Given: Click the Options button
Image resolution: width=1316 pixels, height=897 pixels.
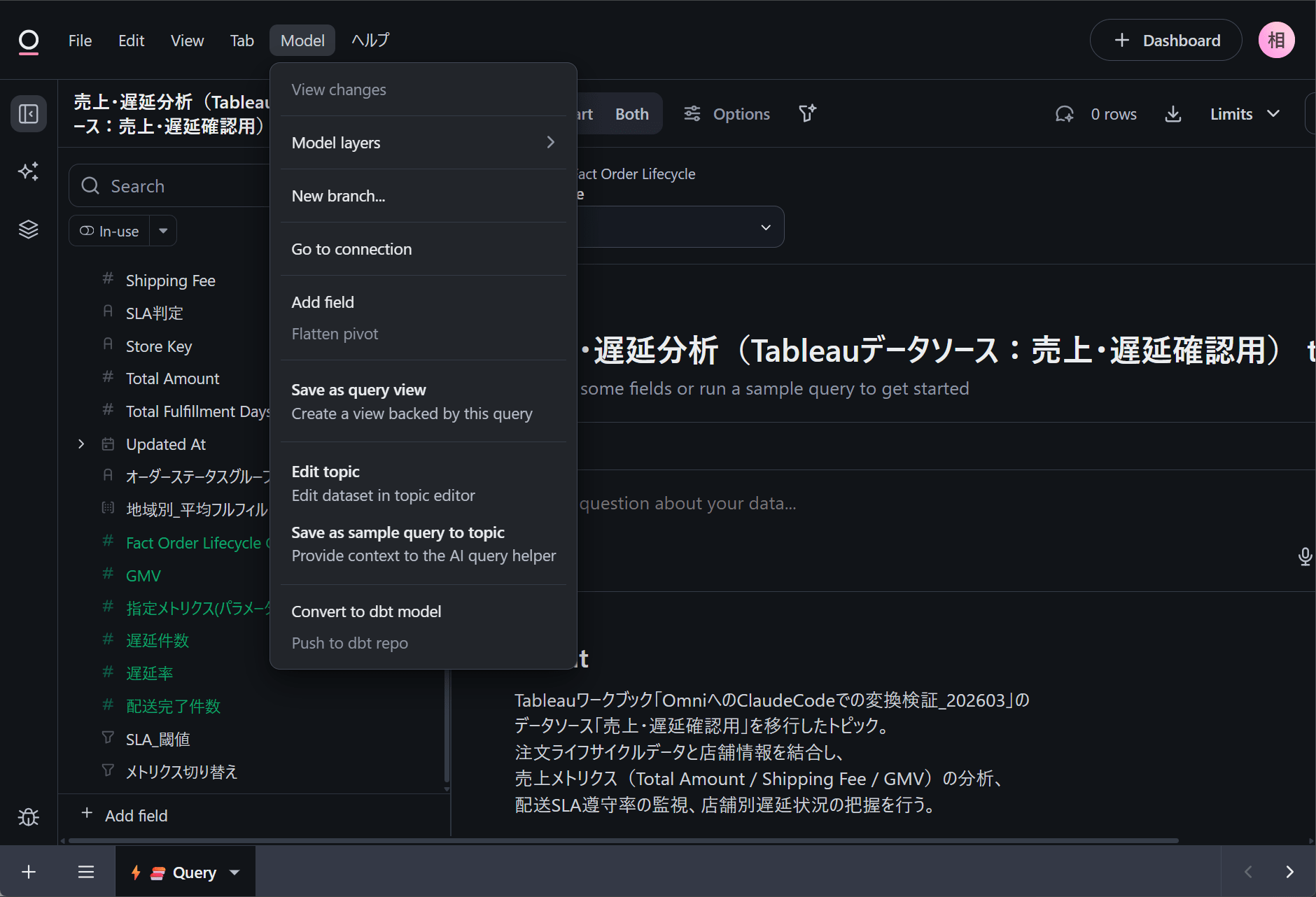Looking at the screenshot, I should click(727, 114).
